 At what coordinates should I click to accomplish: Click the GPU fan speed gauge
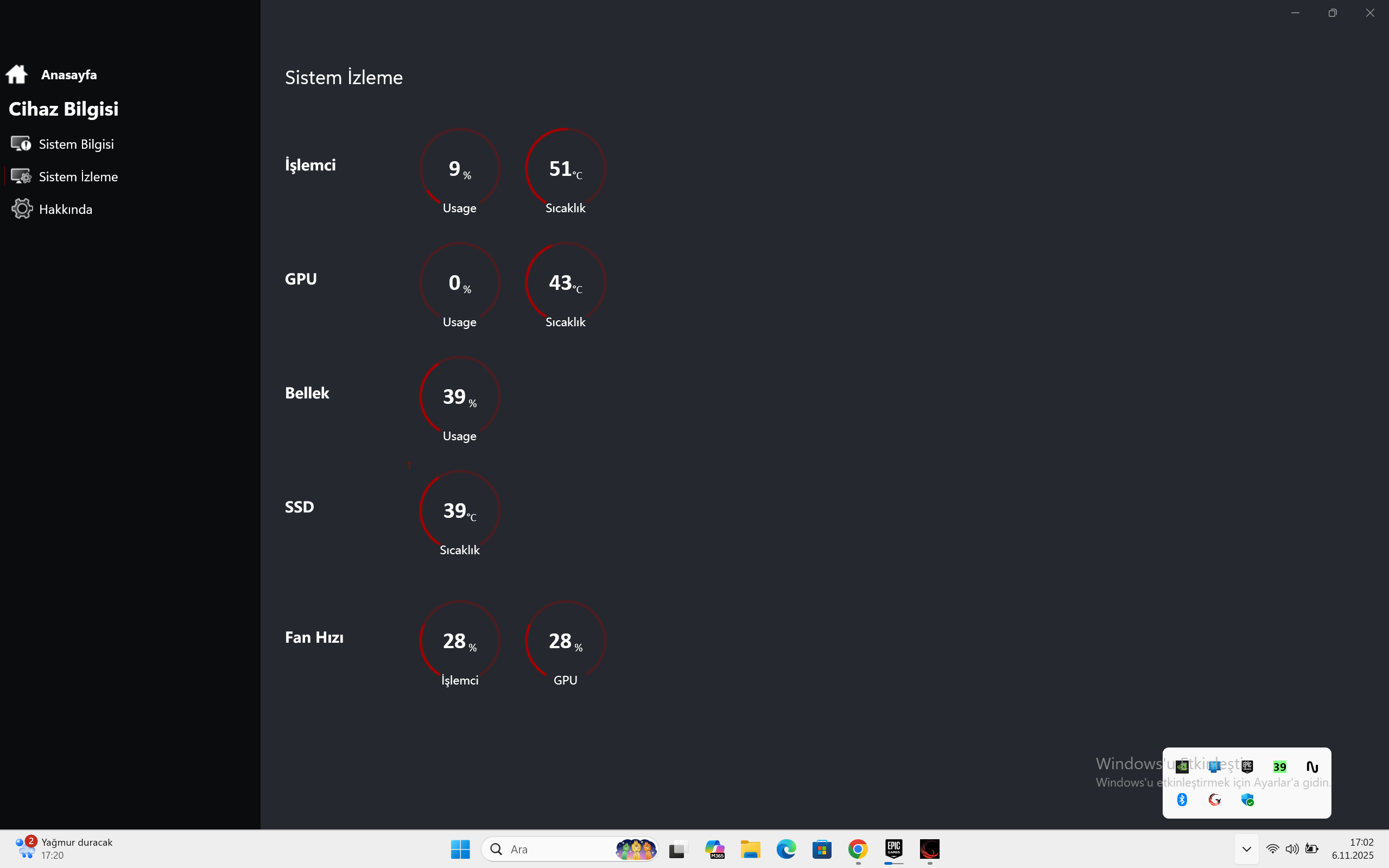(566, 644)
